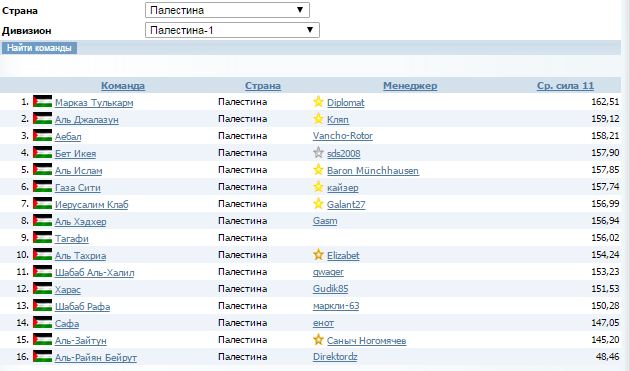Click the gold star beside Diplomat
The height and width of the screenshot is (371, 630).
tap(318, 102)
